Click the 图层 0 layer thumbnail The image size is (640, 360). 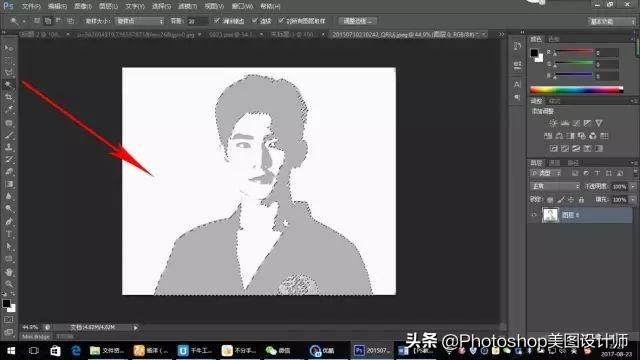550,215
